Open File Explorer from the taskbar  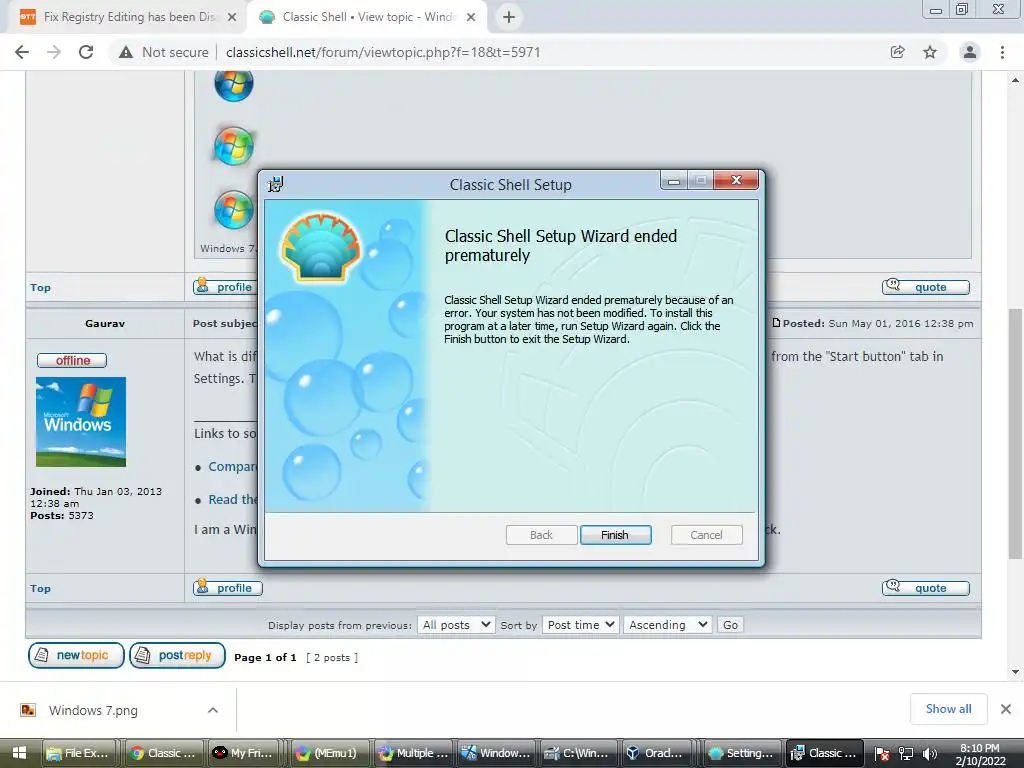pyautogui.click(x=79, y=753)
